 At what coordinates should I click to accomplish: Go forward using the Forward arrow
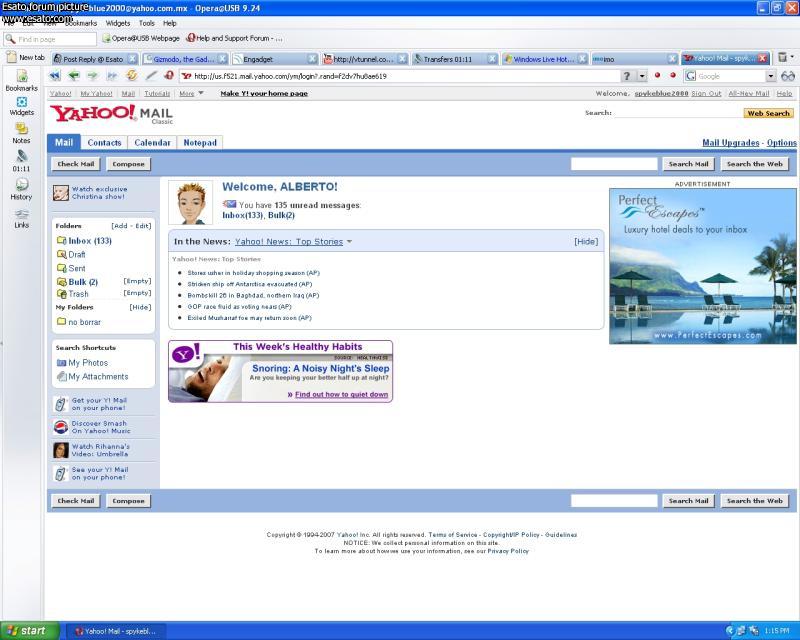point(92,76)
